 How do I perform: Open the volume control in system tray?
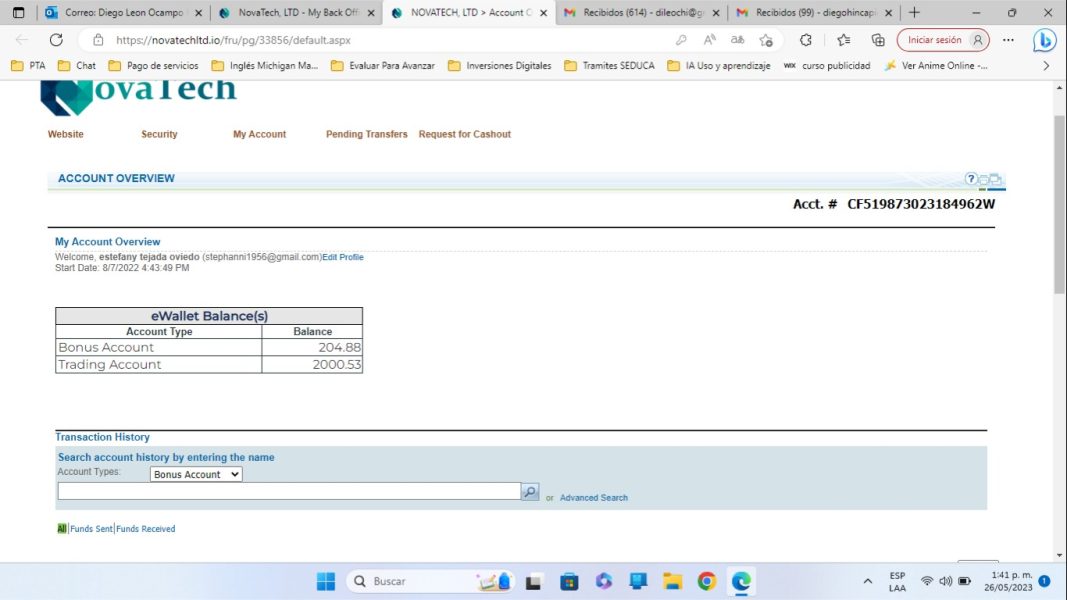[x=946, y=581]
